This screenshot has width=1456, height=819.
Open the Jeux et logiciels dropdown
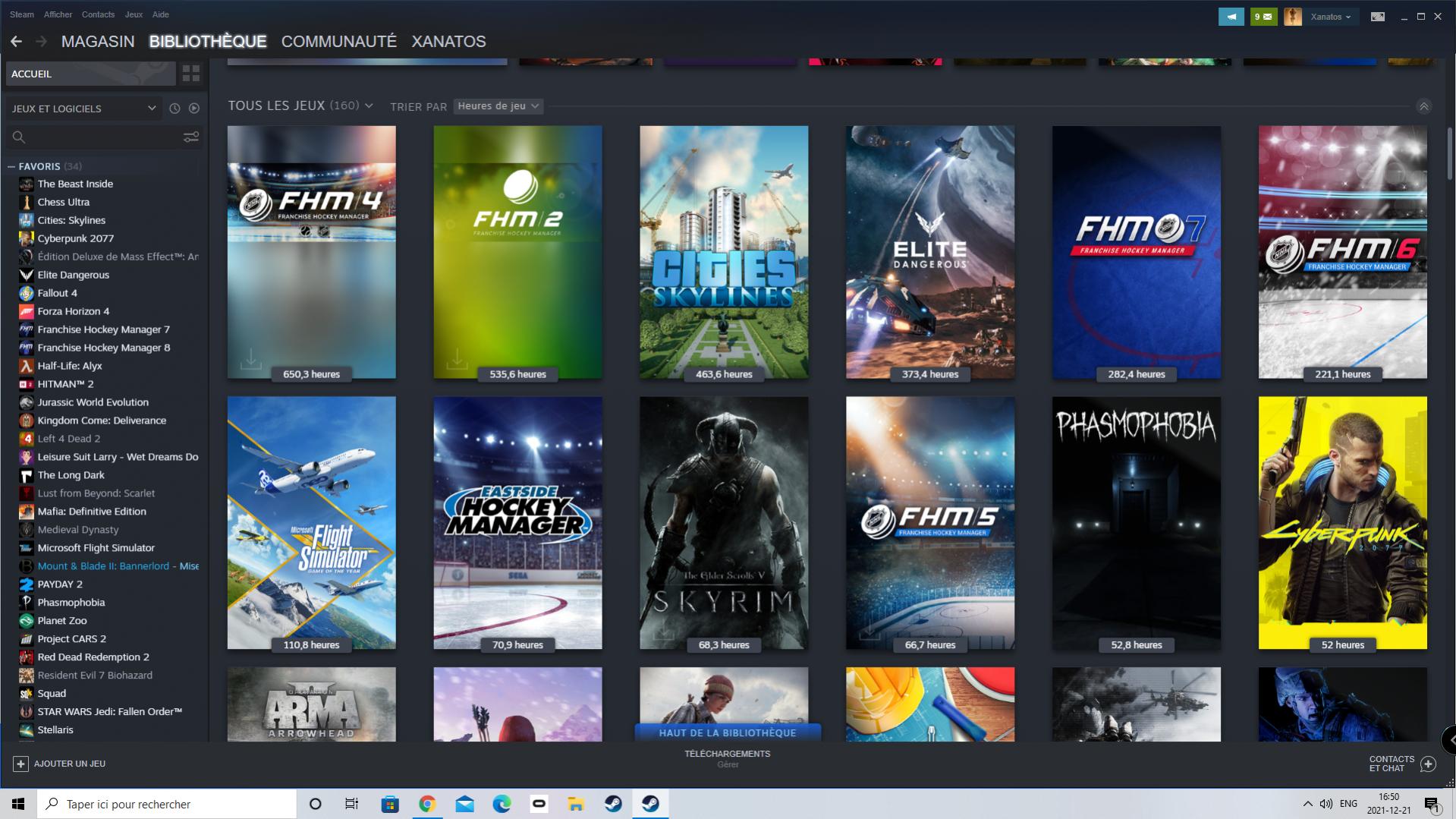point(83,109)
